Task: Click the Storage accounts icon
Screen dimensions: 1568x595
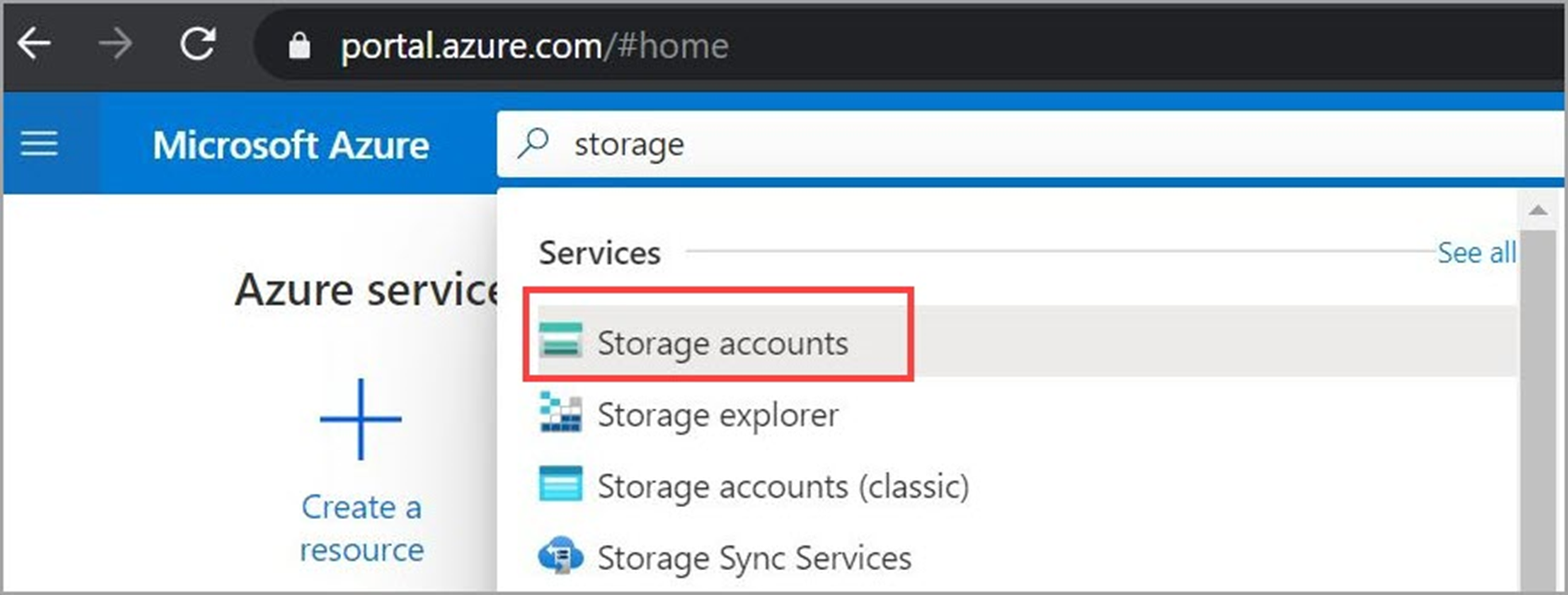Action: click(560, 341)
